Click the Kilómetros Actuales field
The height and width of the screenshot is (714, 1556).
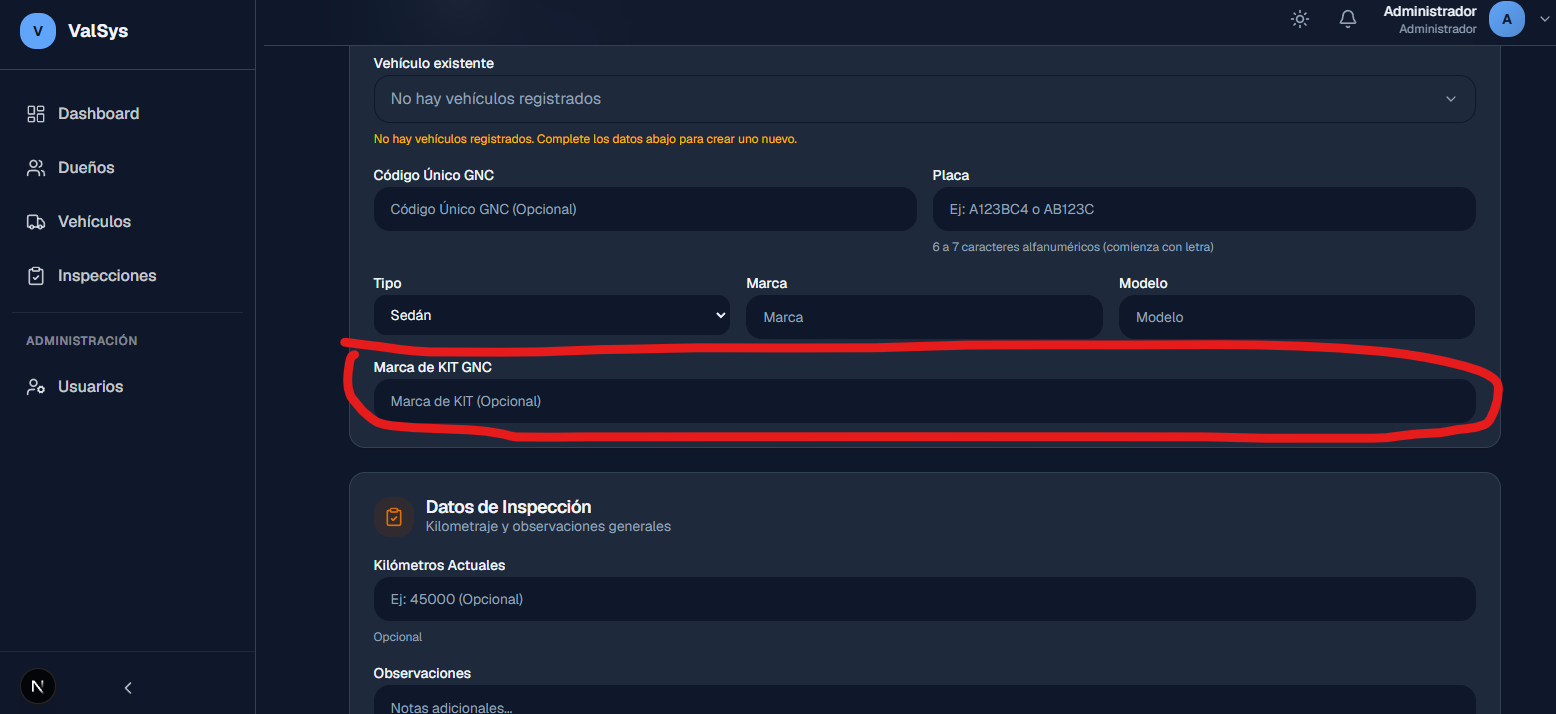click(x=924, y=599)
